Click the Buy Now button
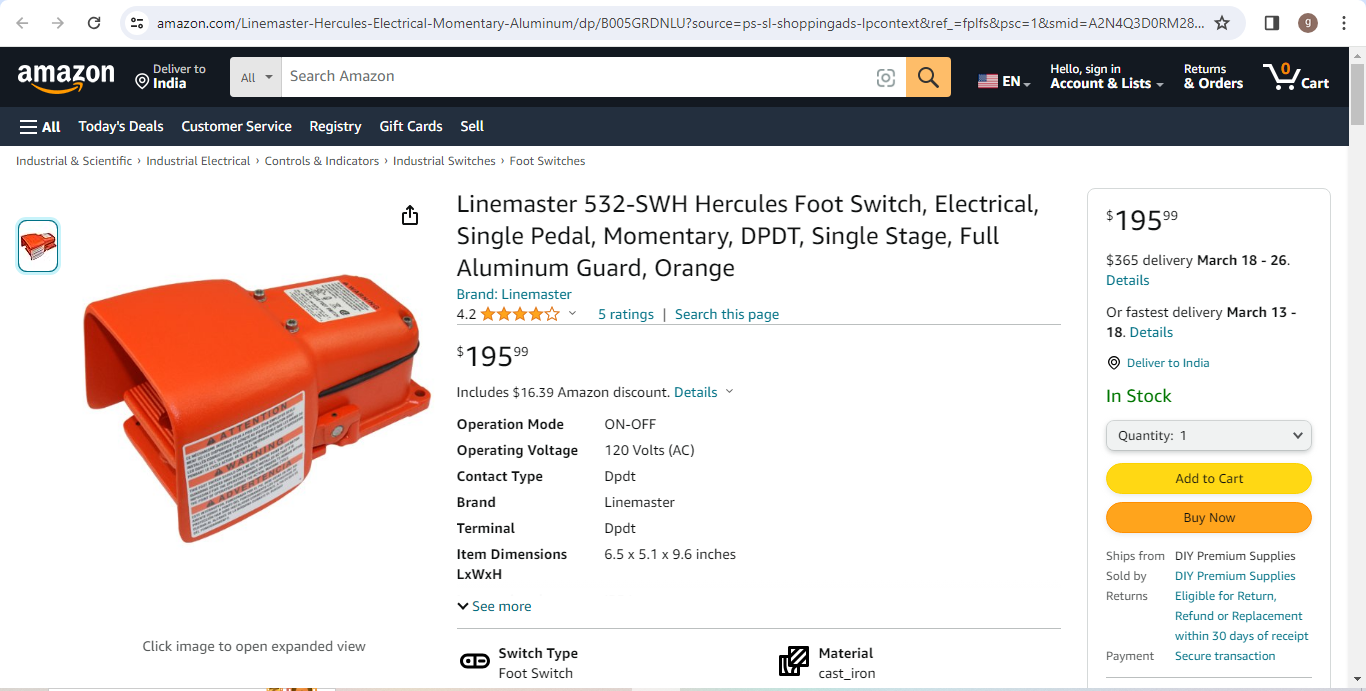Screen dimensions: 1366x691 click(1208, 518)
